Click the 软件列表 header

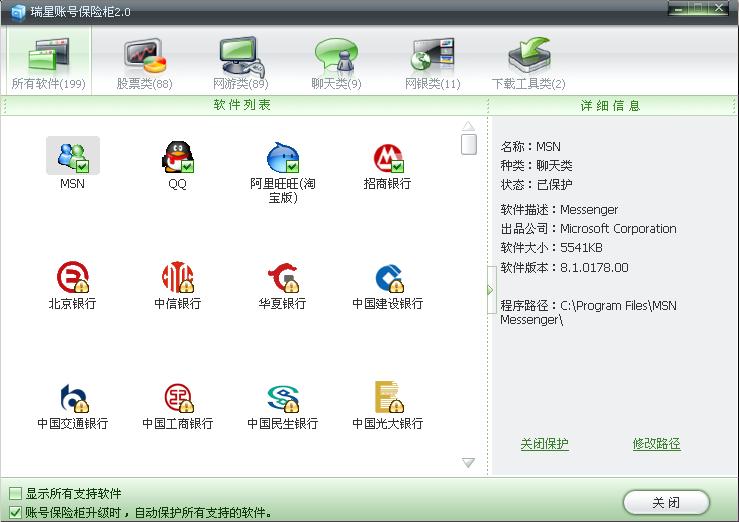coord(242,105)
